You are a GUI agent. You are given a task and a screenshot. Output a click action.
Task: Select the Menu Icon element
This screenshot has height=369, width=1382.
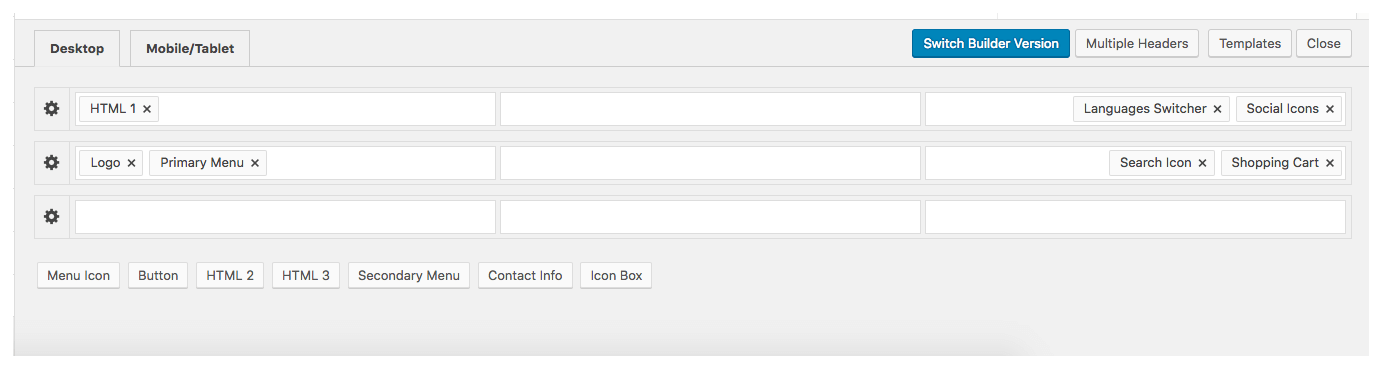(78, 276)
